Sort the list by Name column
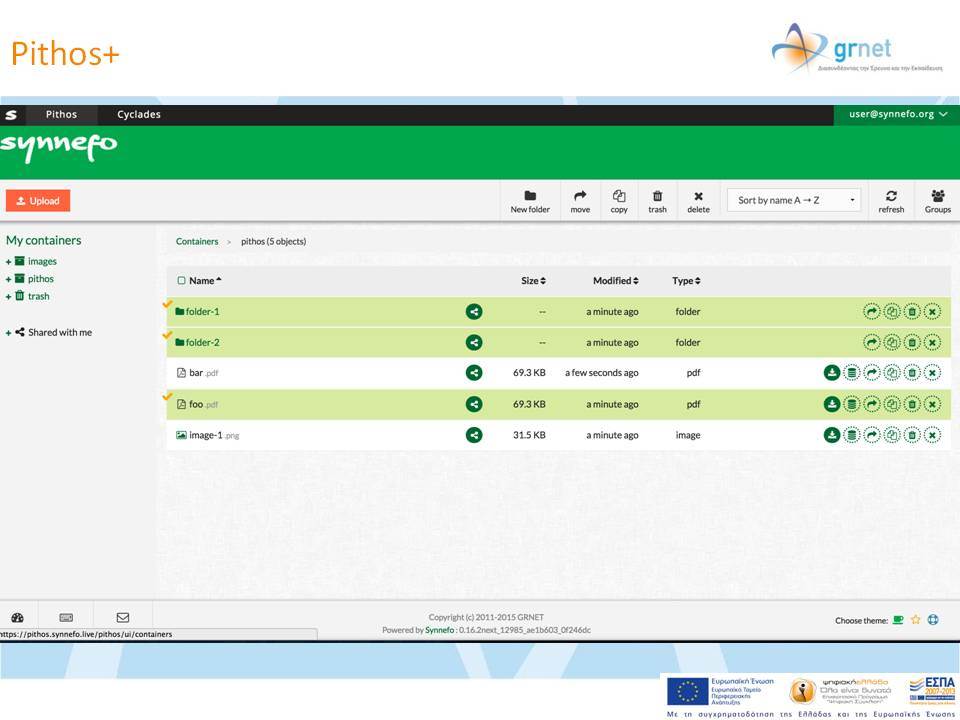This screenshot has width=960, height=720. pyautogui.click(x=205, y=281)
